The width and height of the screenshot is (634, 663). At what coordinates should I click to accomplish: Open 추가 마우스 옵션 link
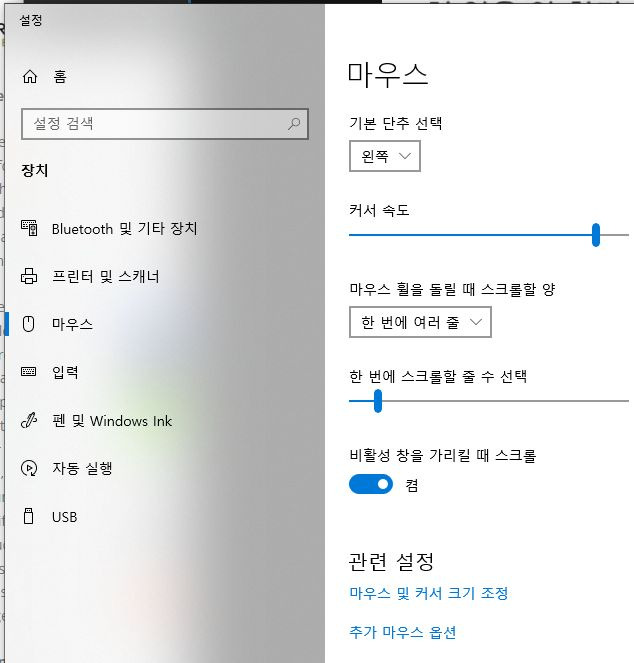point(403,633)
